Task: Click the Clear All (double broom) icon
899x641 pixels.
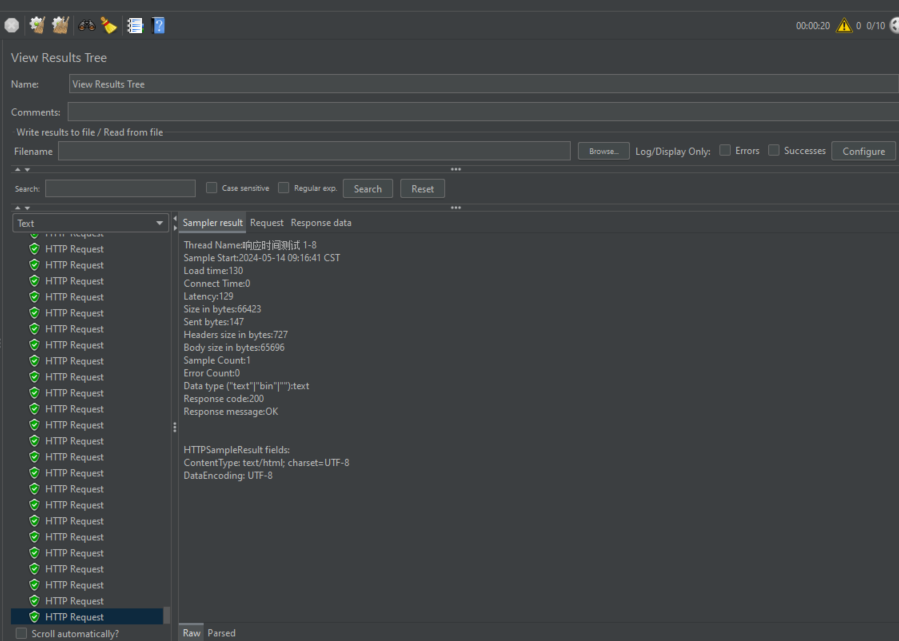Action: pyautogui.click(x=60, y=25)
